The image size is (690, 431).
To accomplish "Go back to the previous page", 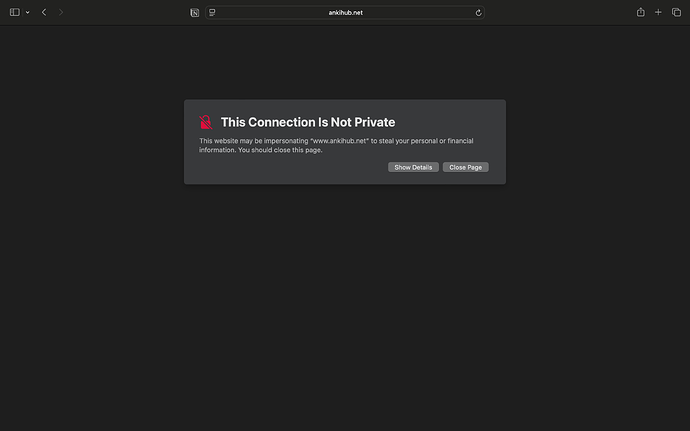I will pyautogui.click(x=44, y=12).
